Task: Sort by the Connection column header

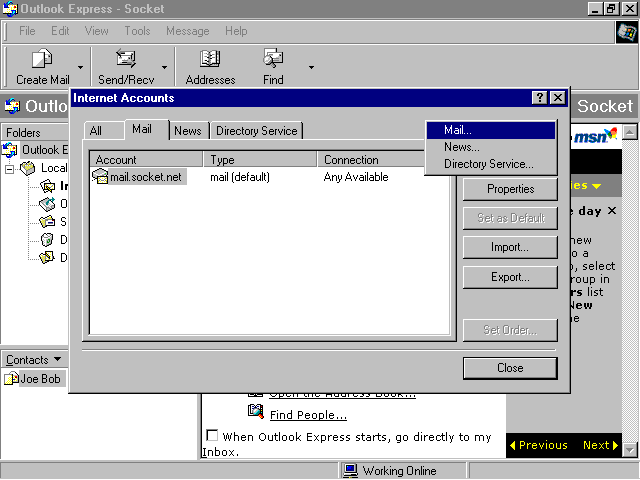Action: click(371, 160)
